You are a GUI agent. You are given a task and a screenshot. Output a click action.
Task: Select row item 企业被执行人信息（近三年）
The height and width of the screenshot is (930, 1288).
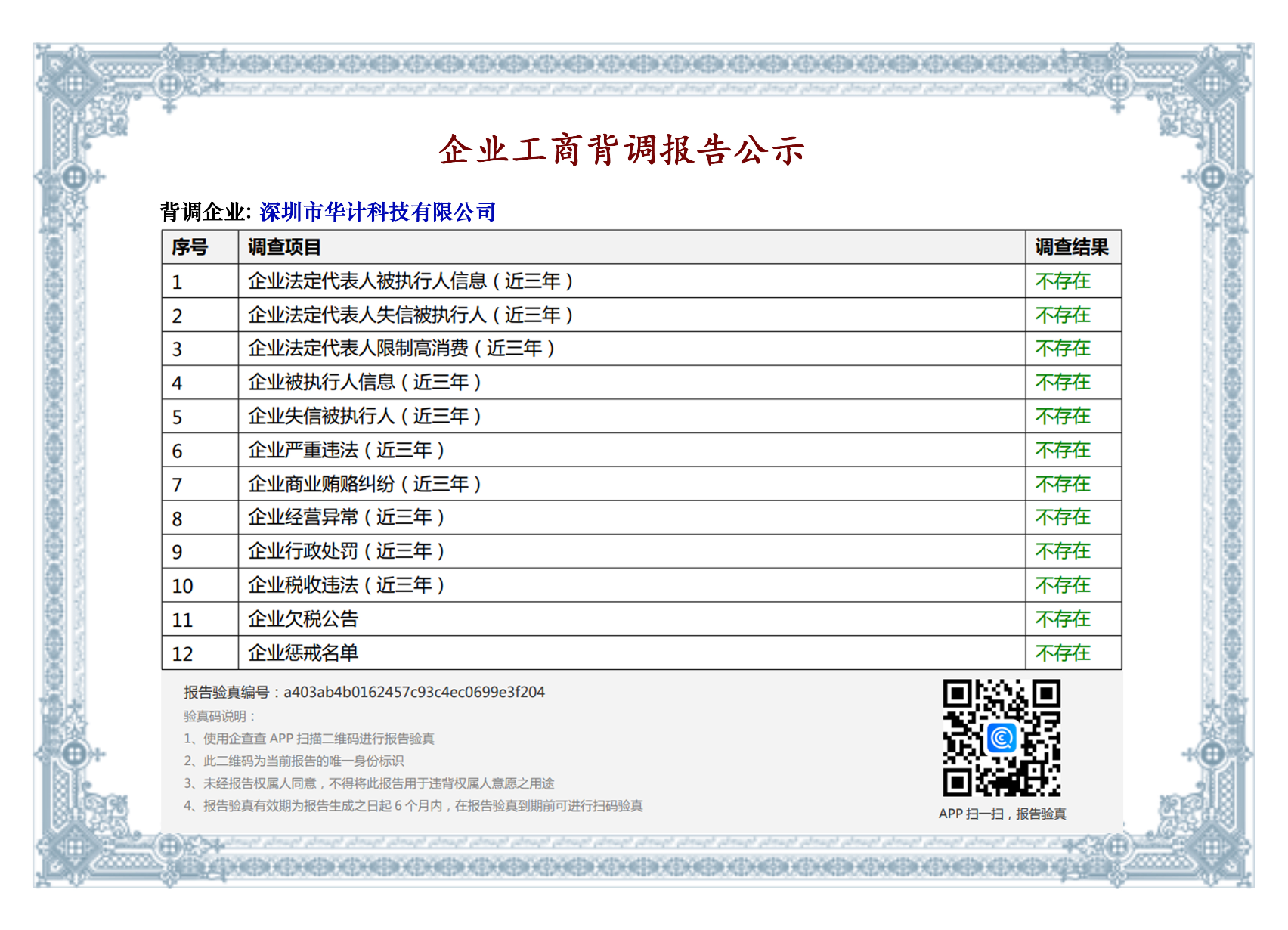point(364,383)
